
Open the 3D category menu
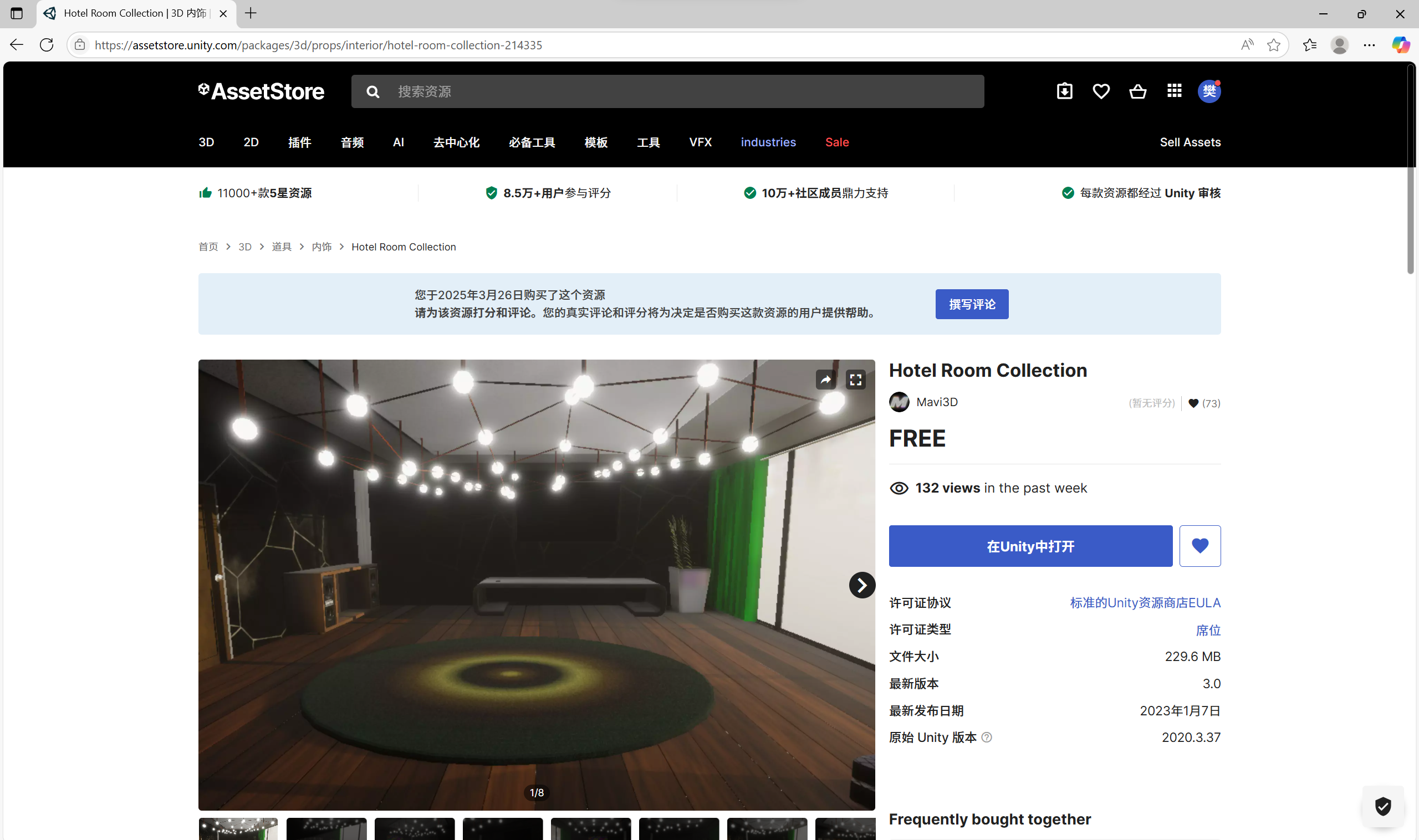(x=206, y=142)
